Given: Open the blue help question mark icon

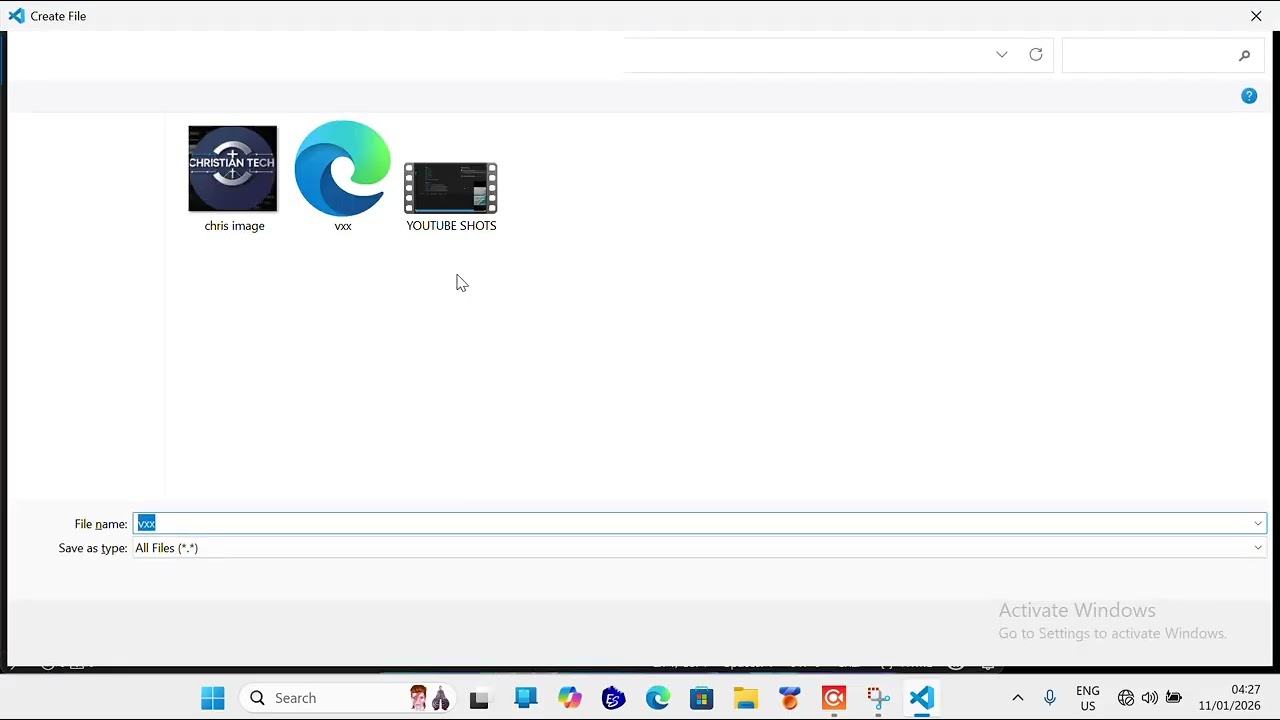Looking at the screenshot, I should (1249, 96).
